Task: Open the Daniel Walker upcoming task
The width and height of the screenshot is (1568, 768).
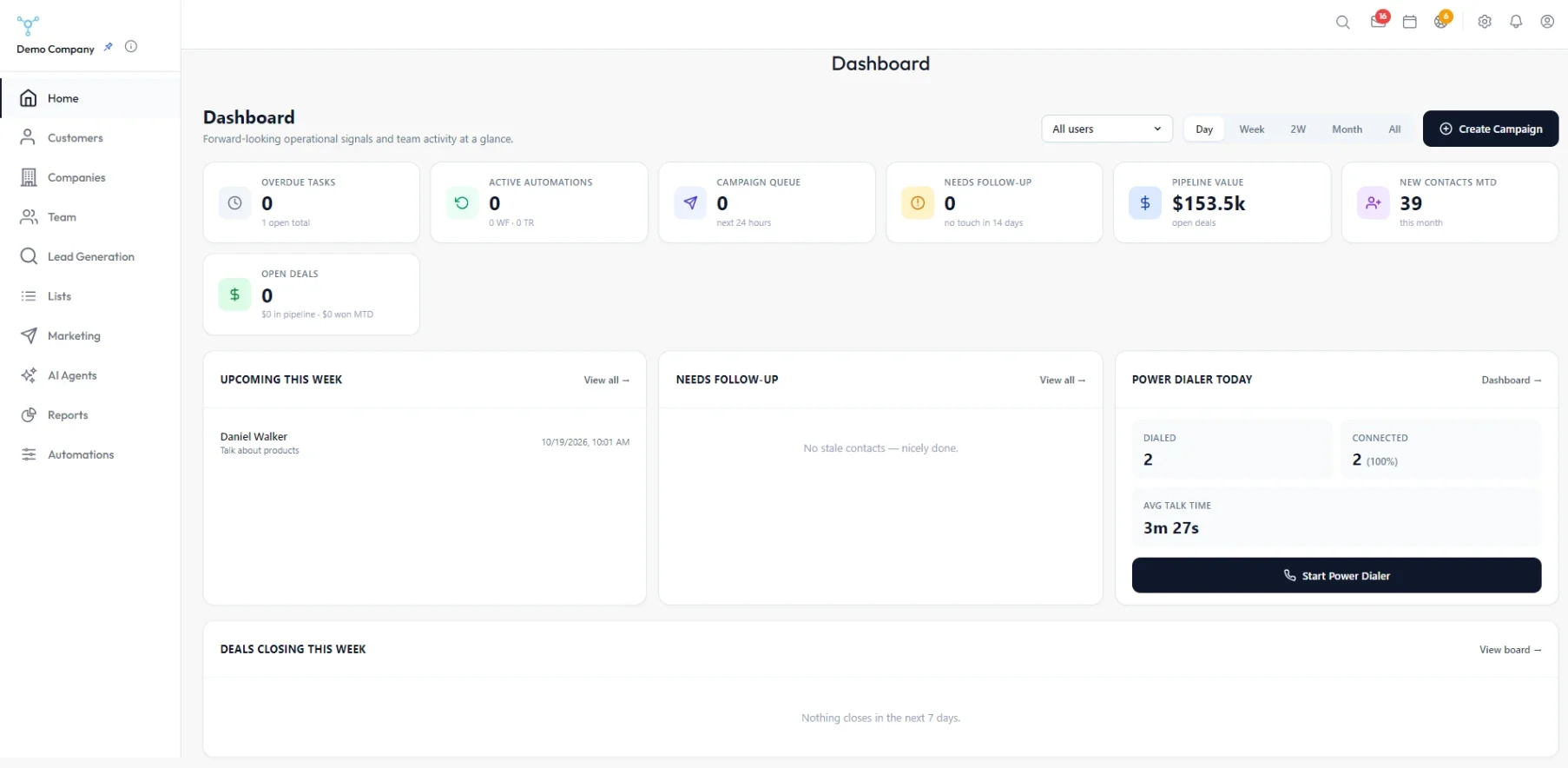Action: [x=425, y=443]
